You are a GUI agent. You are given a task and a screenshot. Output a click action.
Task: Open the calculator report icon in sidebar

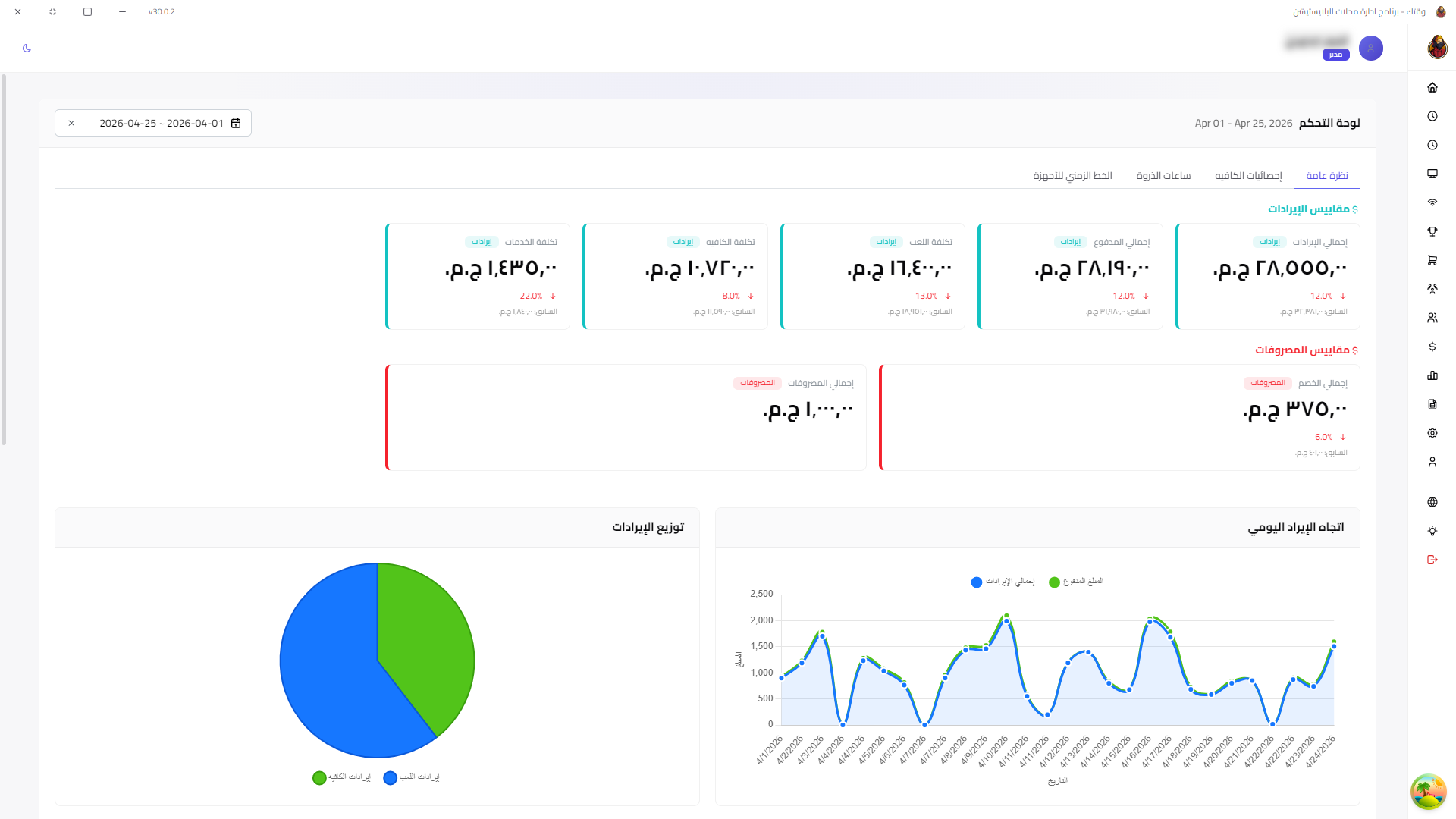1432,404
